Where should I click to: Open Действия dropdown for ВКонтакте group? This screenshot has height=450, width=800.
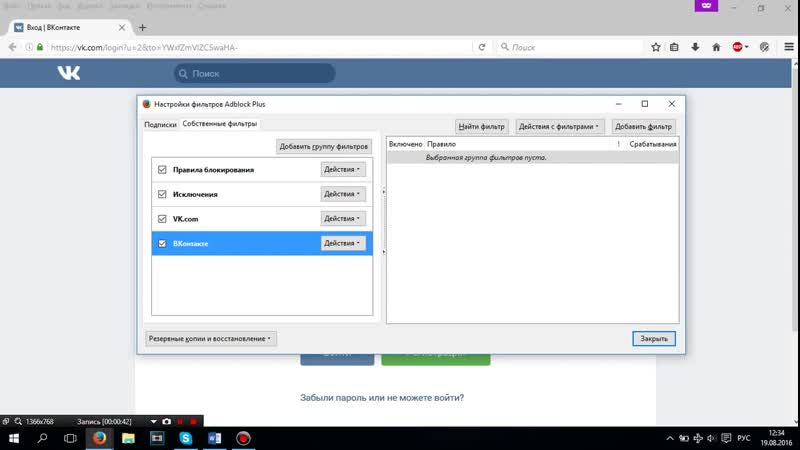click(x=342, y=243)
